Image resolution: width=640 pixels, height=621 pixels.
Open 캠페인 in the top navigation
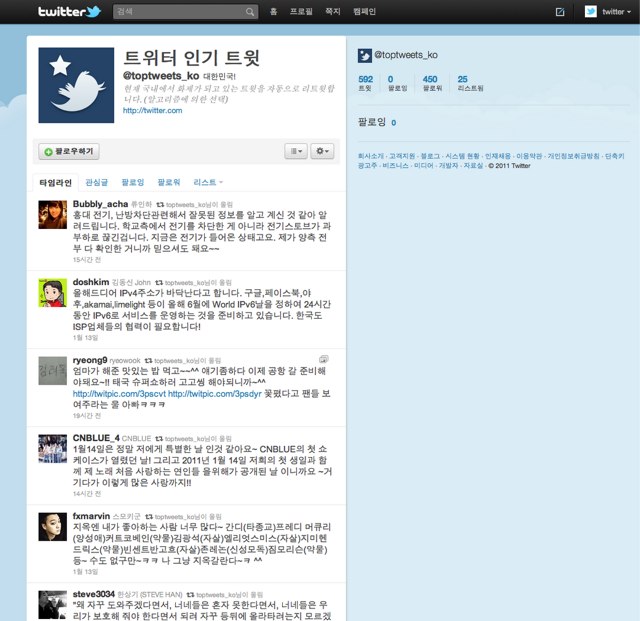pos(364,11)
